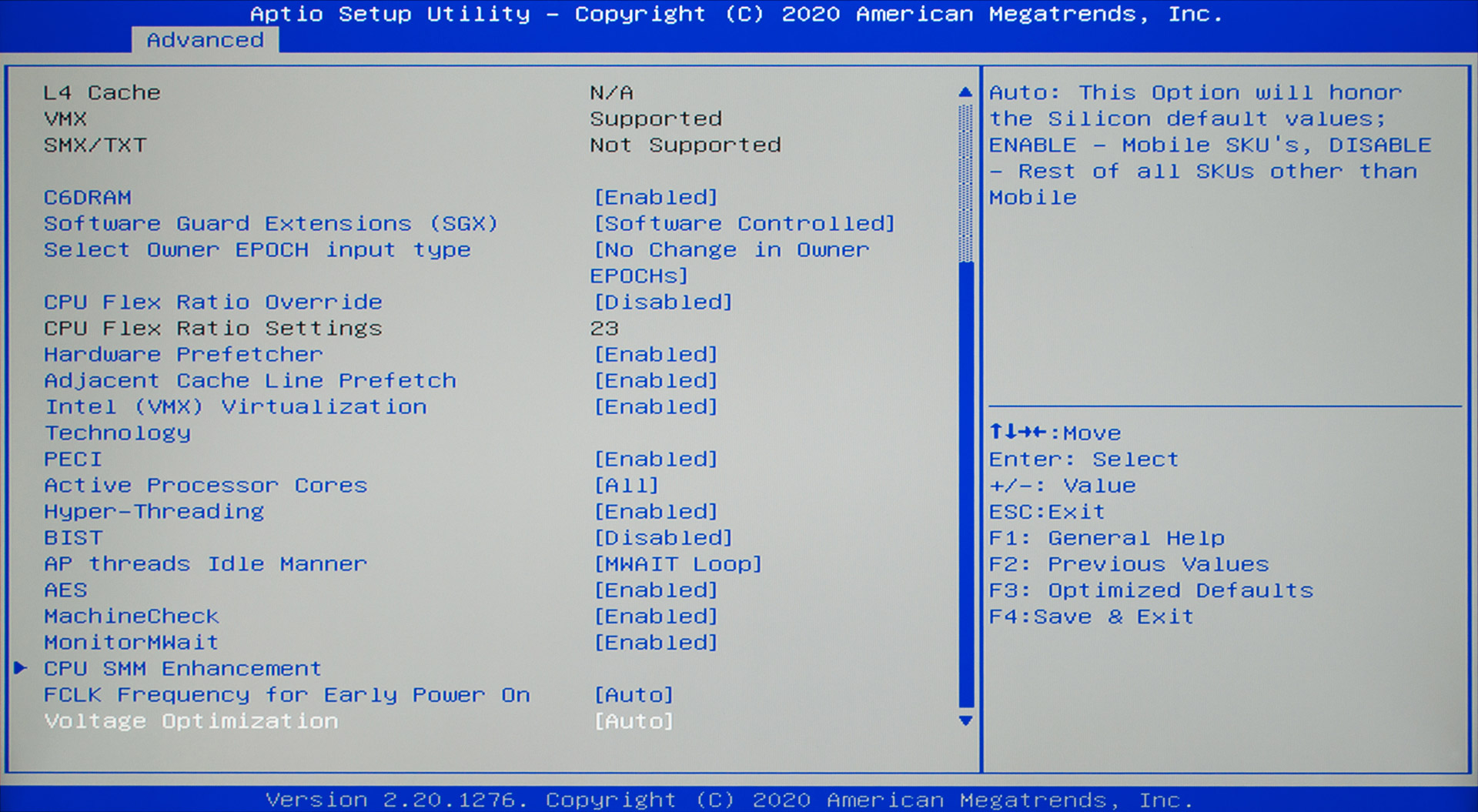This screenshot has height=812, width=1478.
Task: Select the AES setting
Action: [x=66, y=590]
